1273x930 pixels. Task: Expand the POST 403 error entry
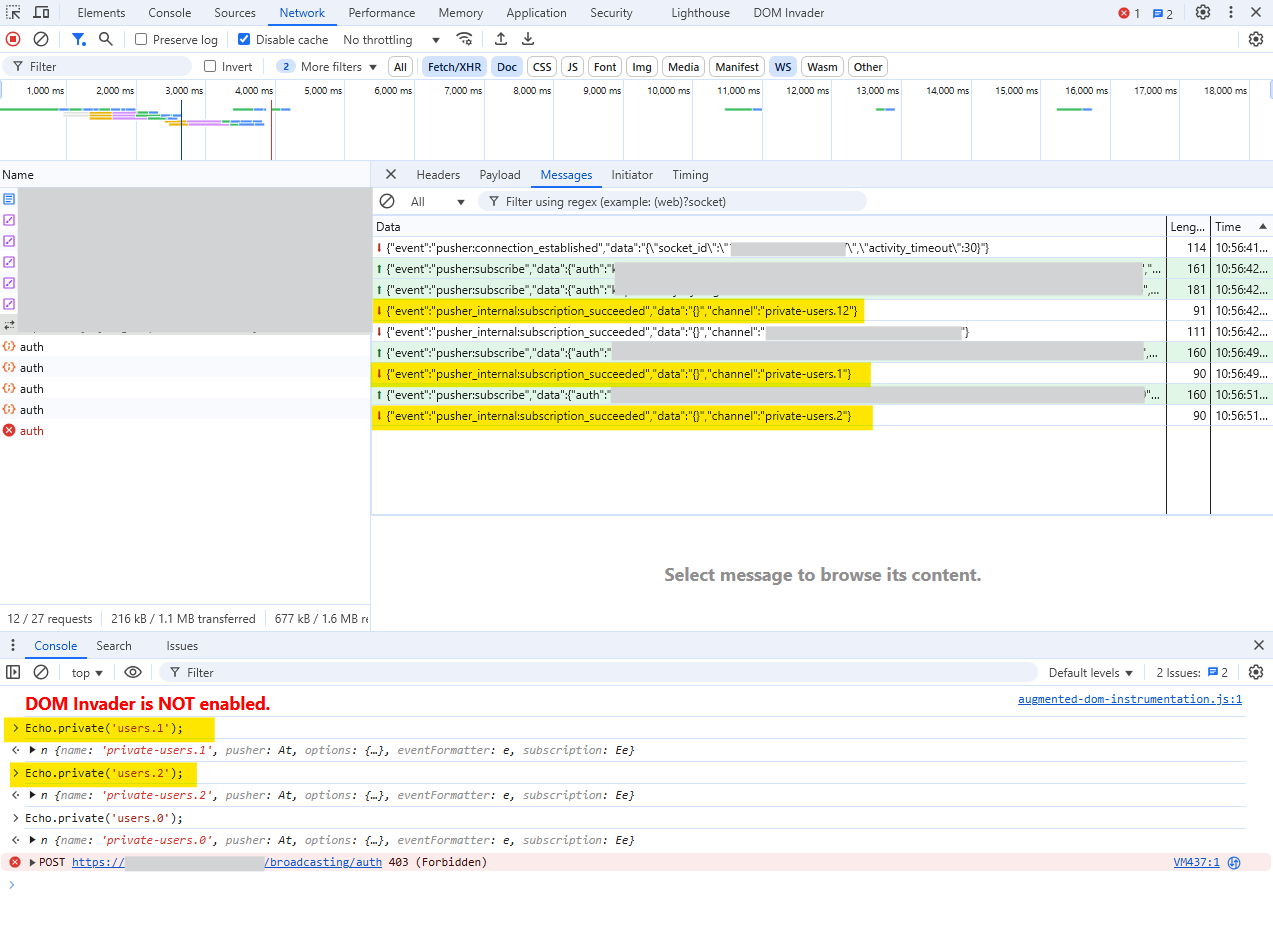[33, 862]
